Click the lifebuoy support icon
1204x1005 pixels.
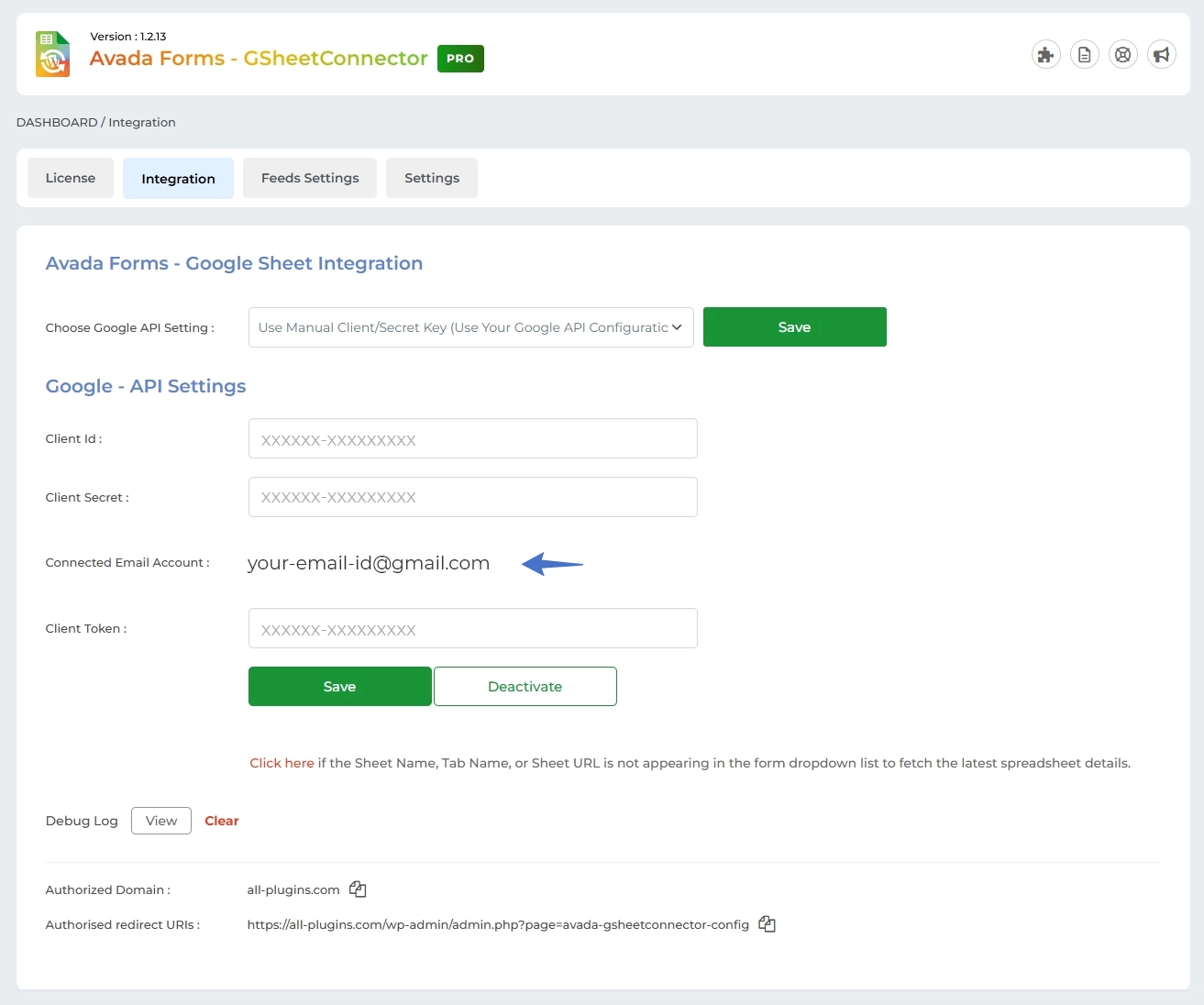click(1122, 55)
